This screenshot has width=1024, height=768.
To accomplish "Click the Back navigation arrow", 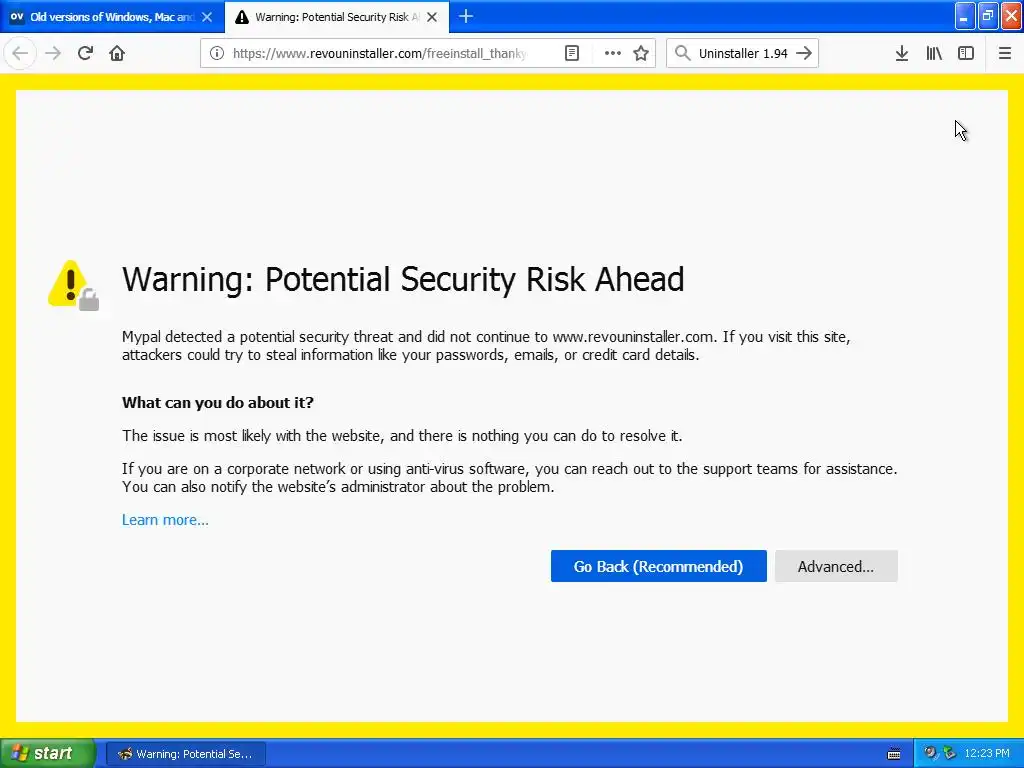I will click(x=20, y=53).
